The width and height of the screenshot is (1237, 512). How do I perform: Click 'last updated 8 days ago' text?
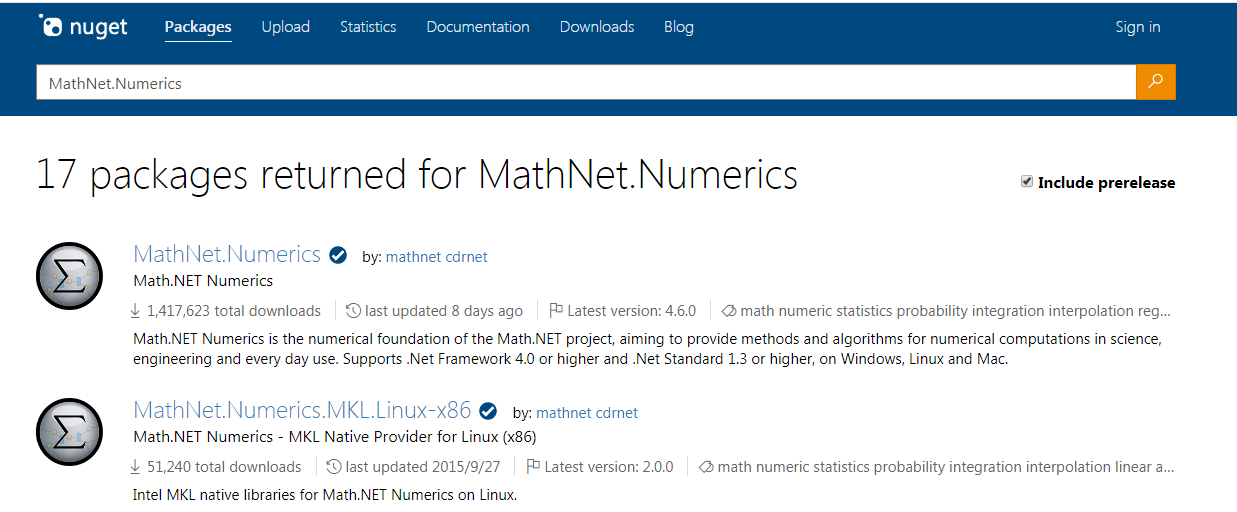[444, 311]
